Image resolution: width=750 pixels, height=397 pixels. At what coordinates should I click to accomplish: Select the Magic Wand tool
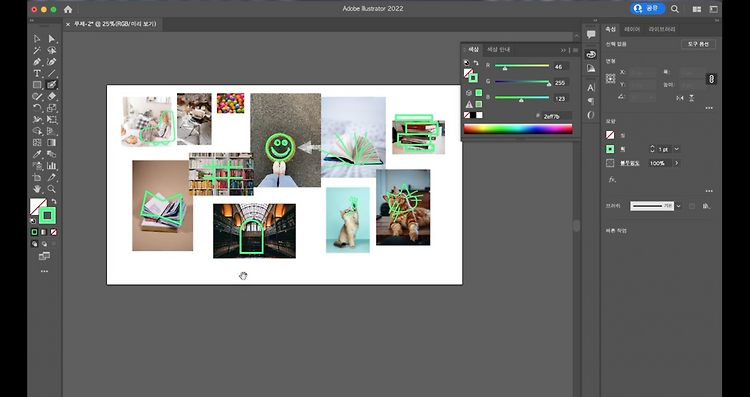37,50
